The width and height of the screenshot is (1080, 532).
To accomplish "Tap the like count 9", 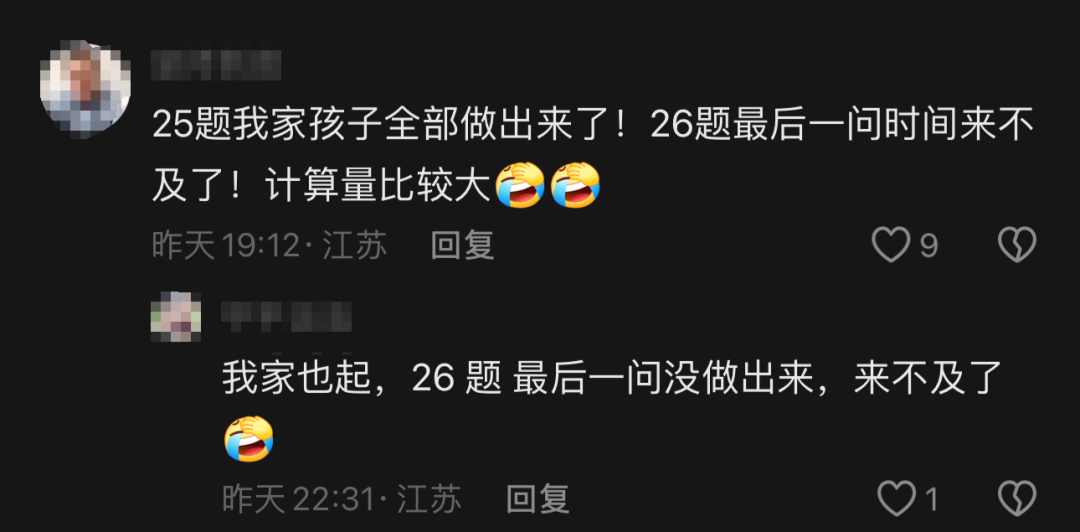I will coord(928,245).
